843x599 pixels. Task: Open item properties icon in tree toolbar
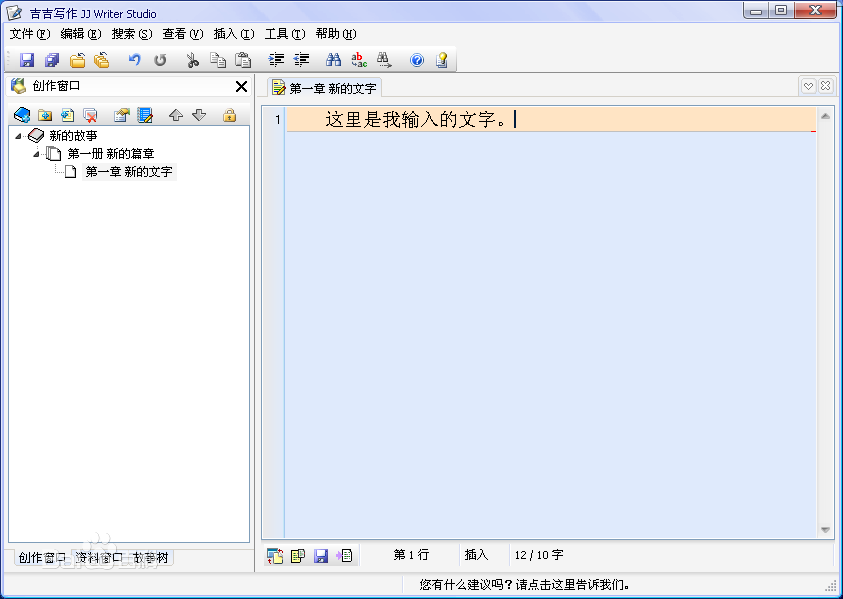(x=122, y=115)
